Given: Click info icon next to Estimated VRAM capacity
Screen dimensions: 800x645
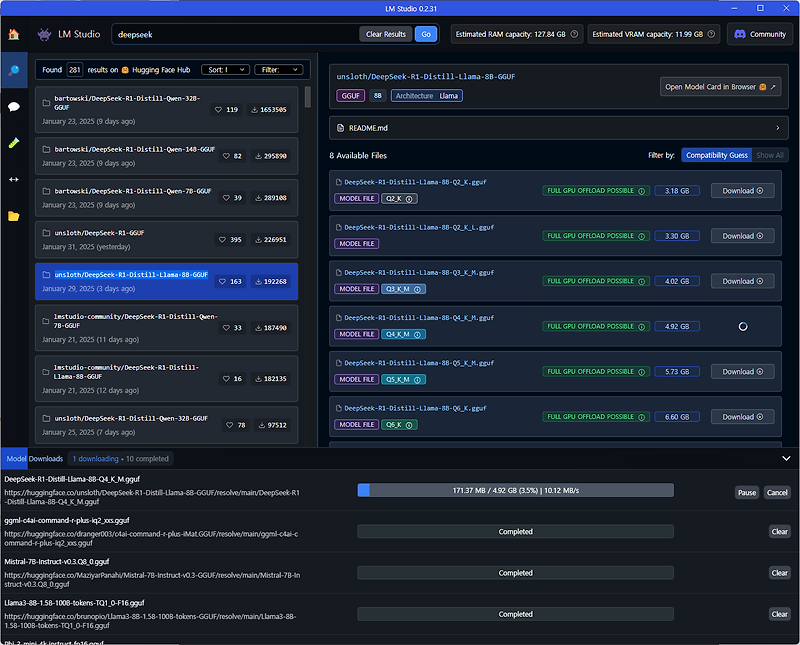Looking at the screenshot, I should click(711, 34).
